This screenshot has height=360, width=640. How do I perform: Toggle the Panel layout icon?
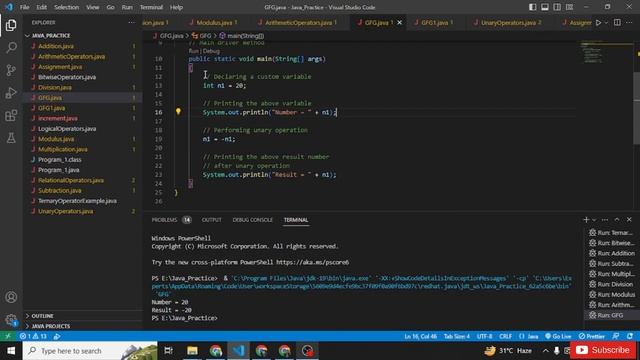[545, 7]
